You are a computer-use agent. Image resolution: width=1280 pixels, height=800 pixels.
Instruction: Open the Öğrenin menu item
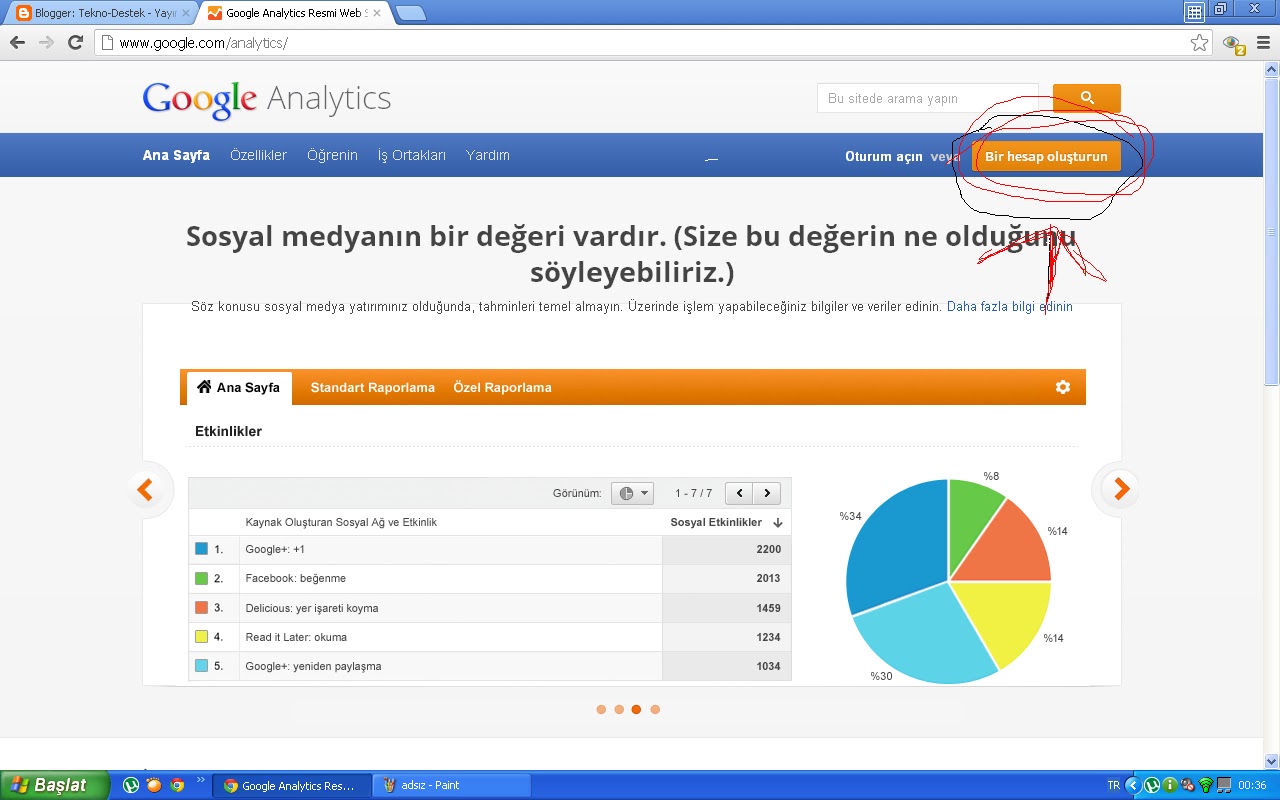pos(332,155)
